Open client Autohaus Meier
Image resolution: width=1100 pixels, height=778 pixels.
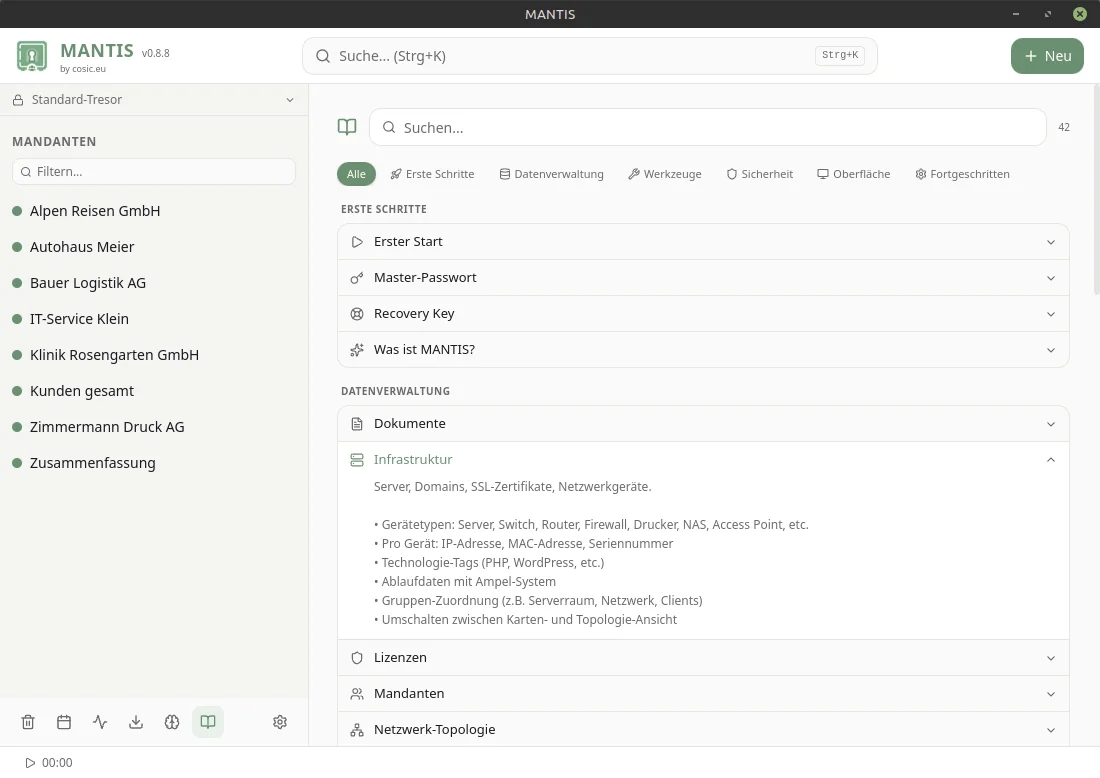tap(154, 247)
